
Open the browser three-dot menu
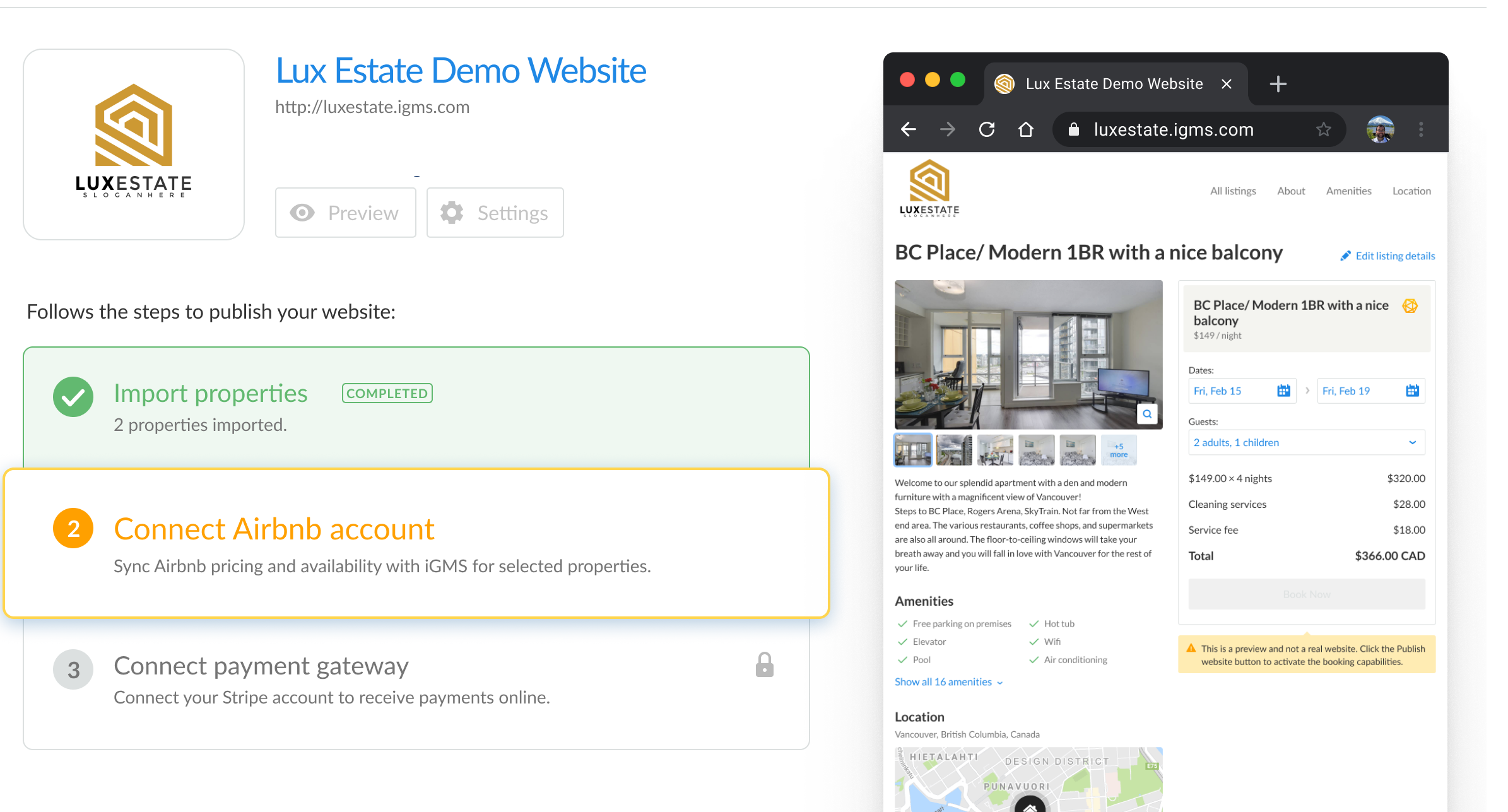(1421, 129)
